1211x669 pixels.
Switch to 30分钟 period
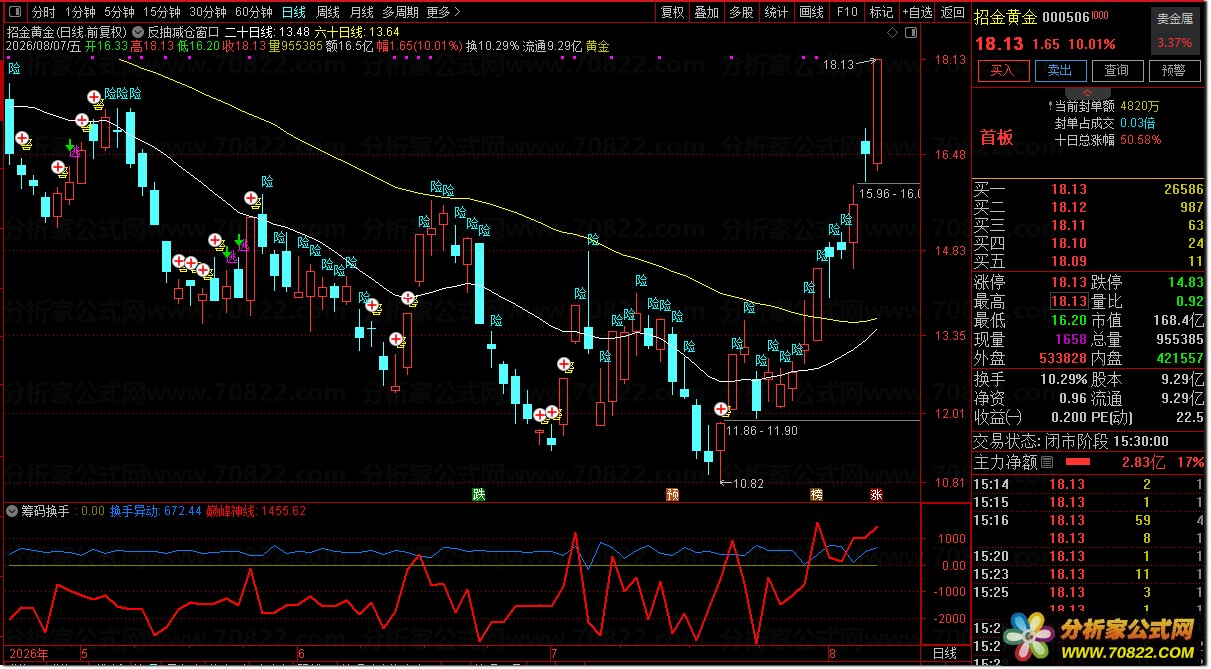208,13
